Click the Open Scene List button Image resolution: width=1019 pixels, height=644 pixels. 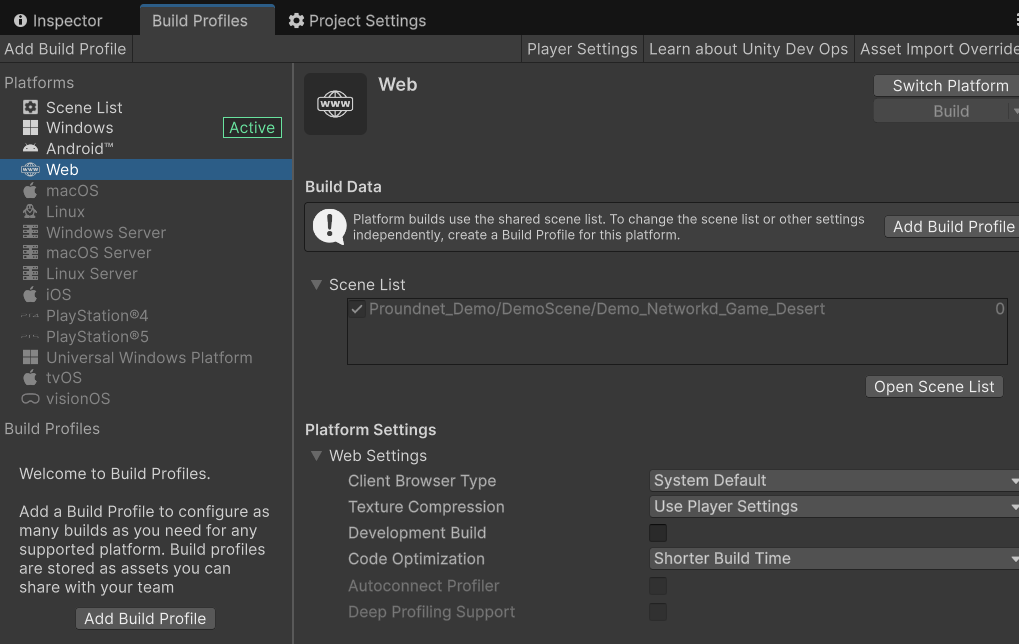pyautogui.click(x=934, y=387)
